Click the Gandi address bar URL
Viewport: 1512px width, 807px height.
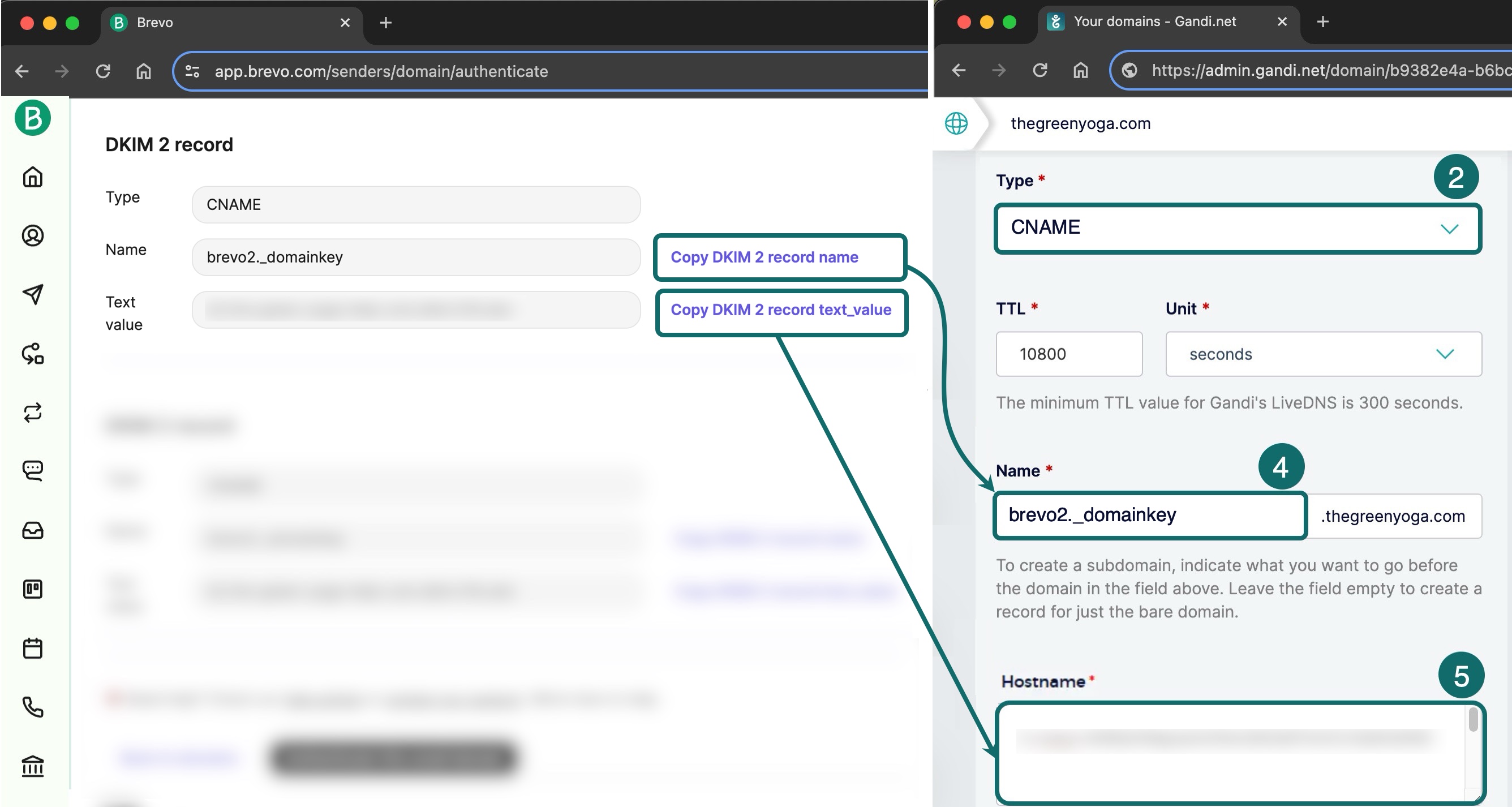click(x=1331, y=70)
